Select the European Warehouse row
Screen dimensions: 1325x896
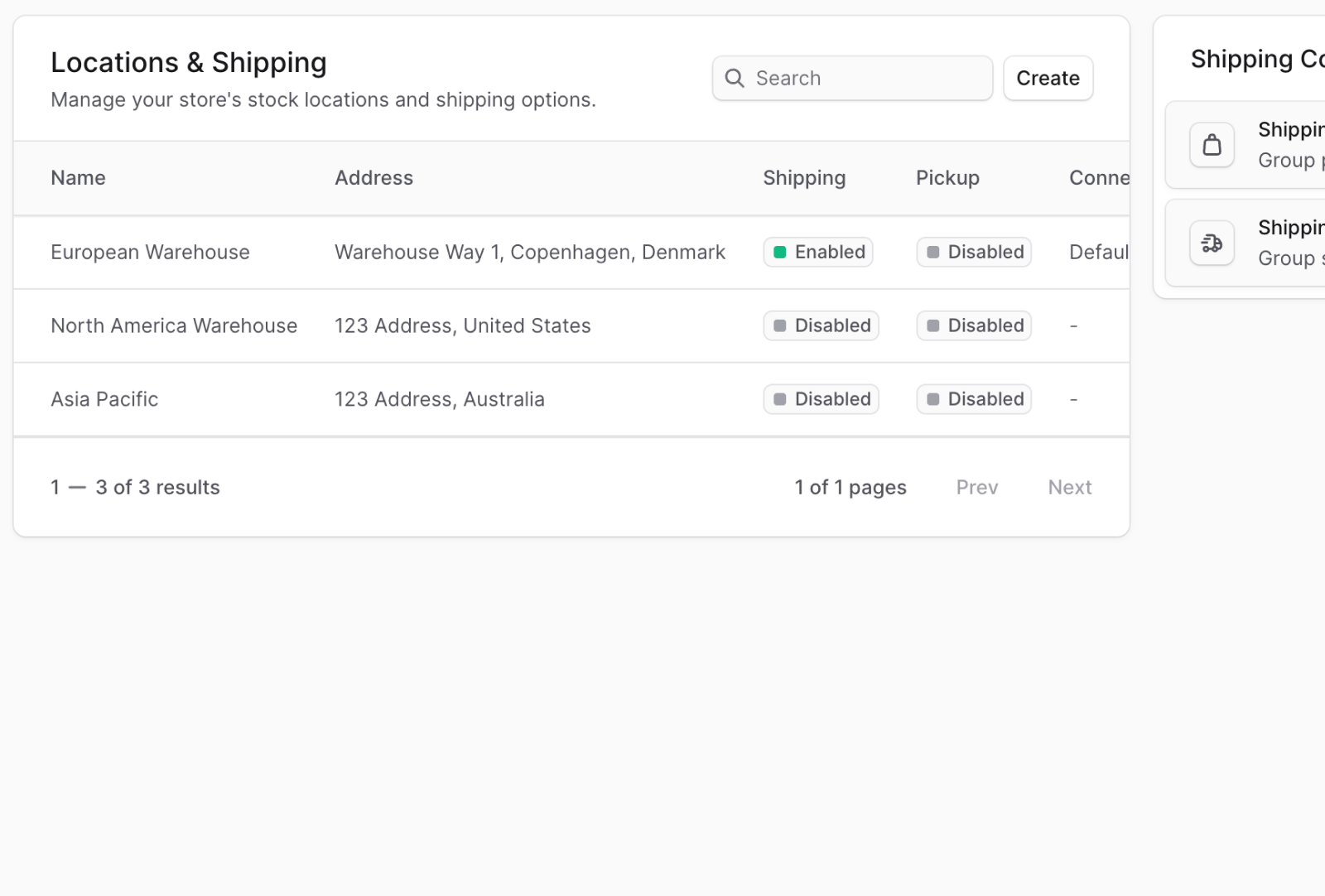coord(151,252)
